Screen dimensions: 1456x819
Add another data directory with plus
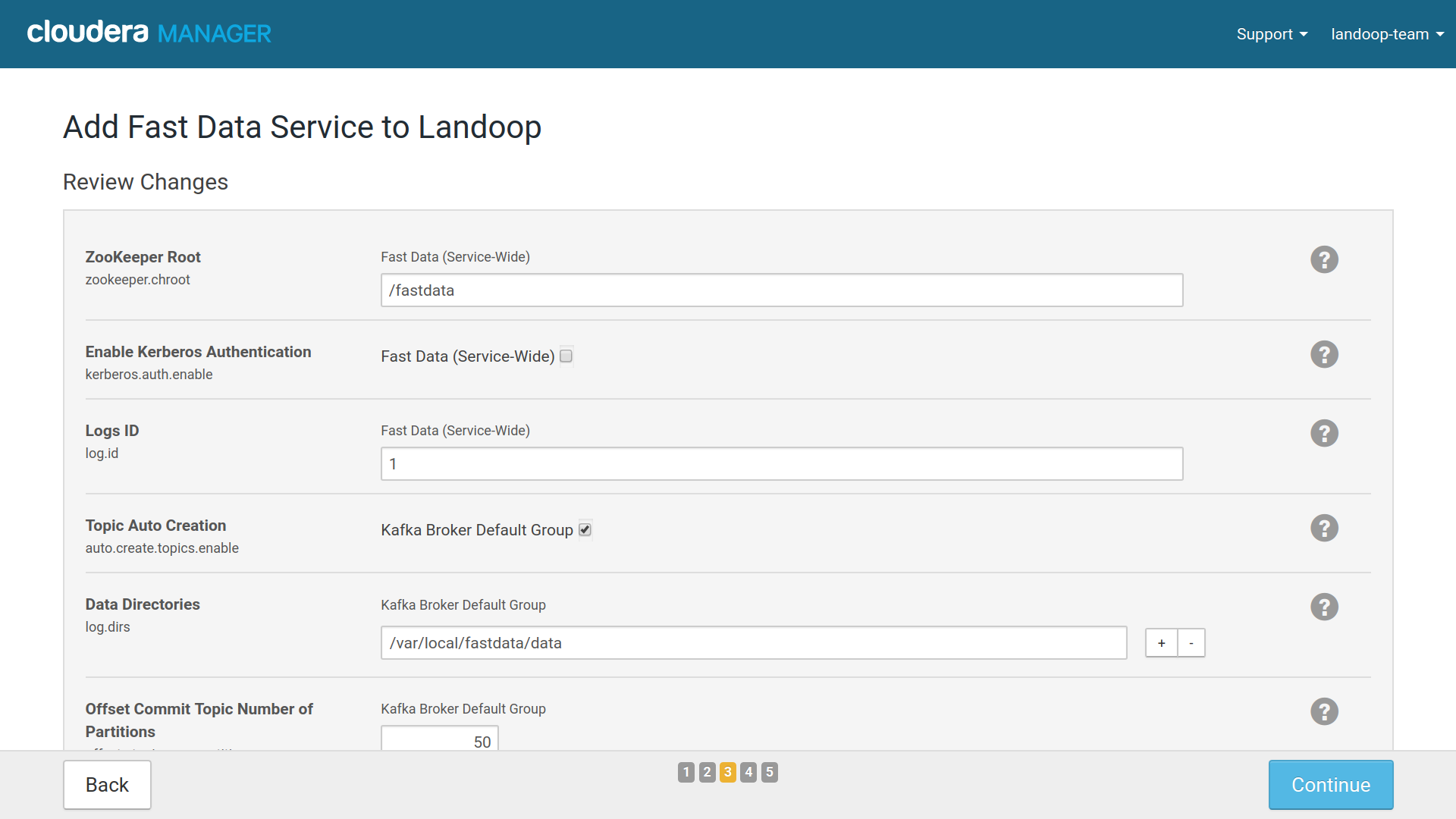1162,643
